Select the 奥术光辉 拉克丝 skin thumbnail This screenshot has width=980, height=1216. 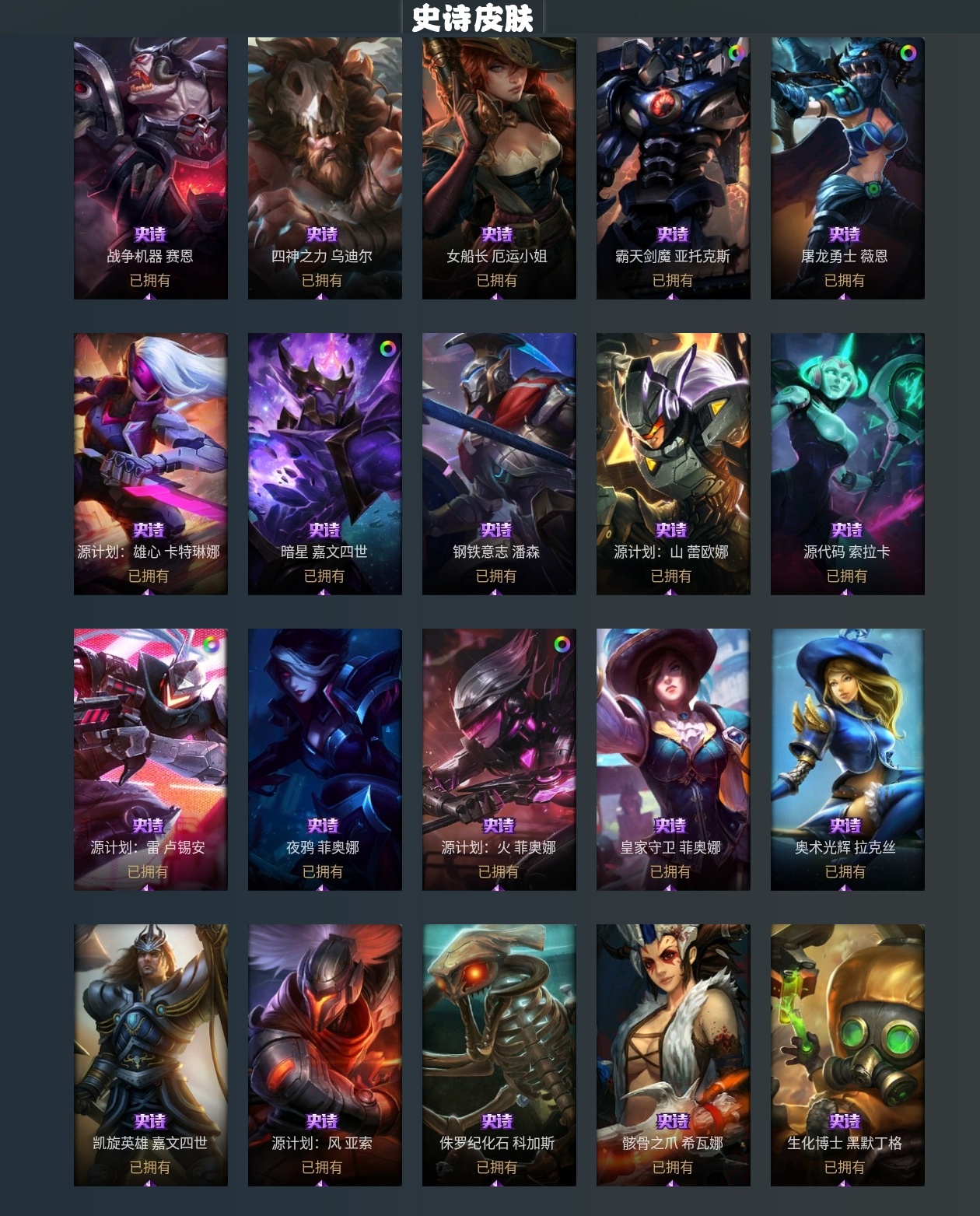[848, 759]
